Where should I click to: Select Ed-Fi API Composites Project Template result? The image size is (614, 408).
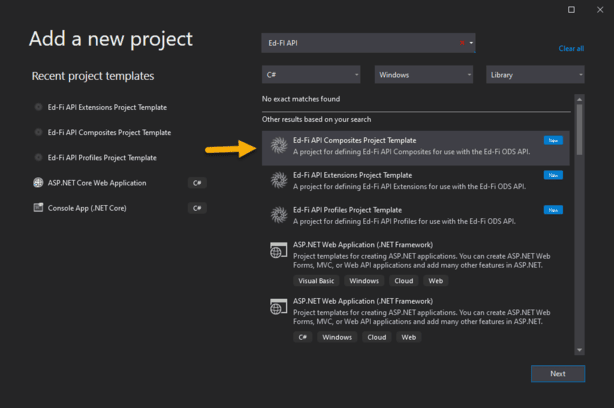tap(415, 148)
